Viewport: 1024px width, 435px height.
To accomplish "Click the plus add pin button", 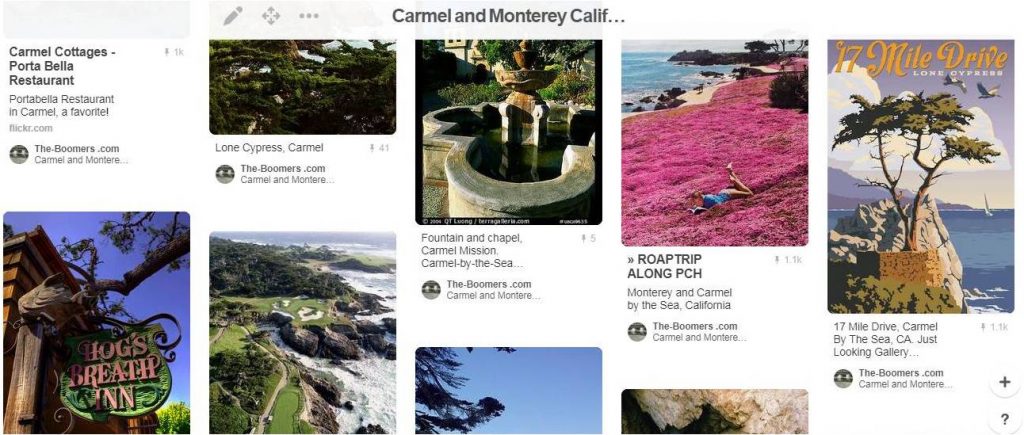I will pos(1004,382).
